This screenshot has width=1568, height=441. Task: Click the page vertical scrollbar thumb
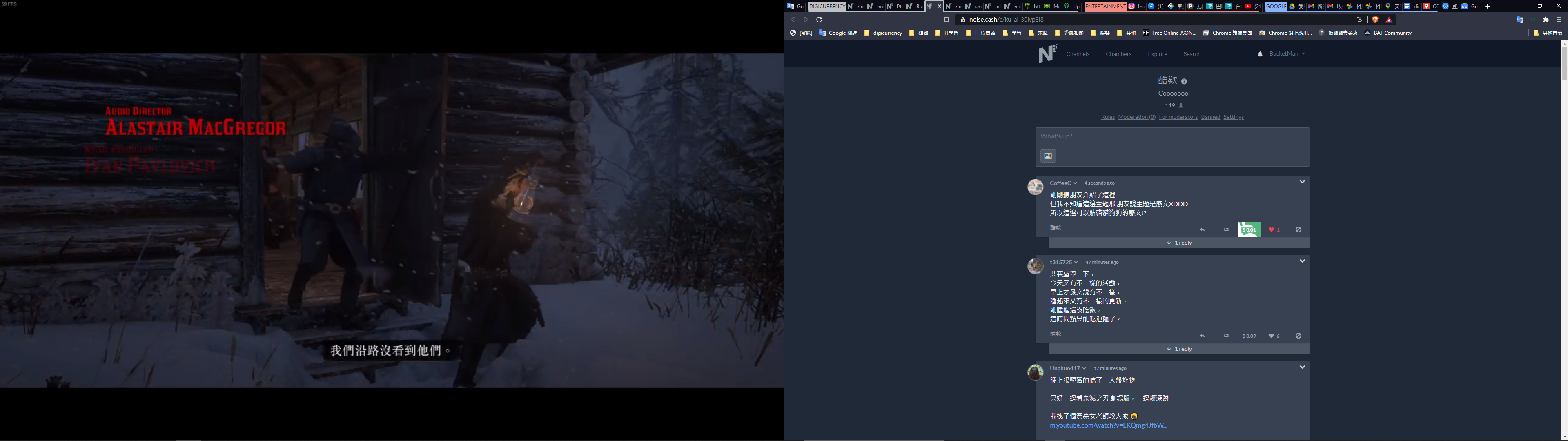pyautogui.click(x=1564, y=63)
